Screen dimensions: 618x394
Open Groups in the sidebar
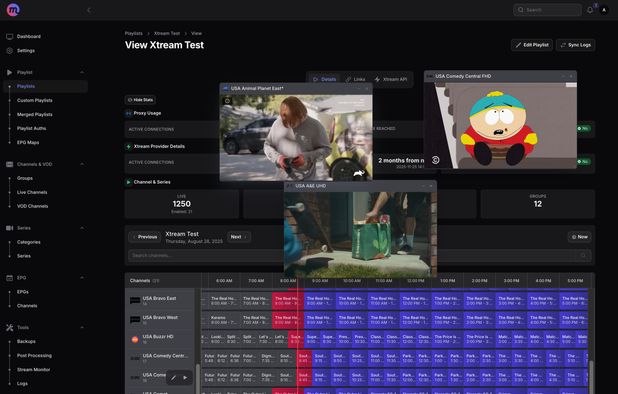point(25,178)
